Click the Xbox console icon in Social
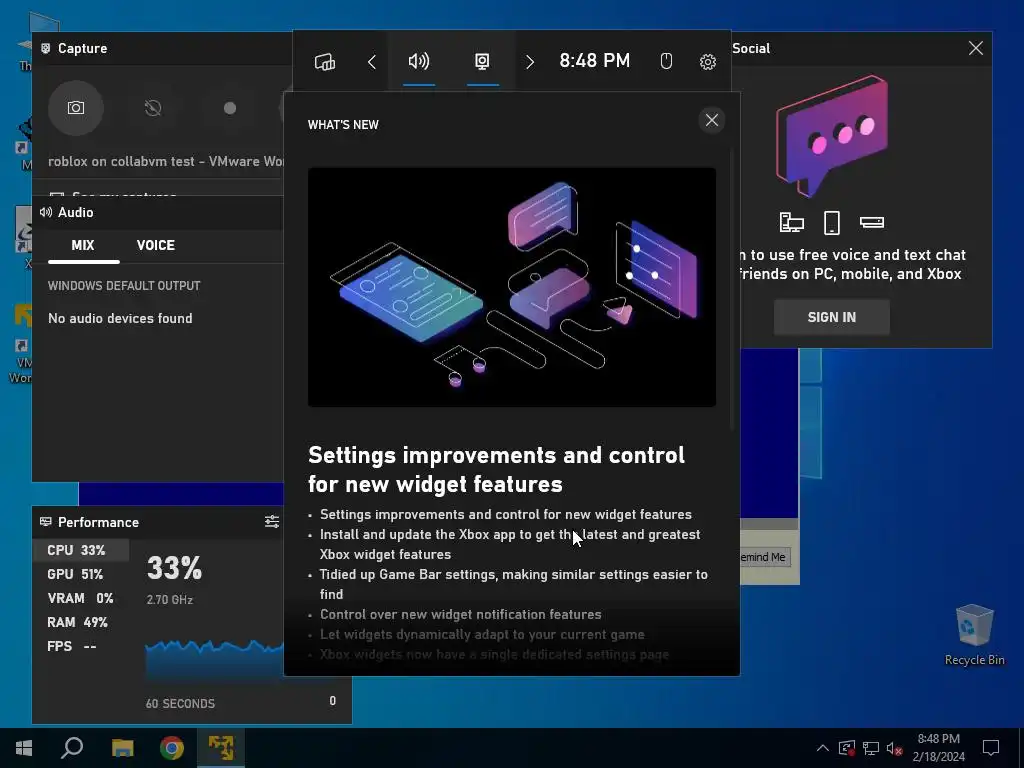 872,223
